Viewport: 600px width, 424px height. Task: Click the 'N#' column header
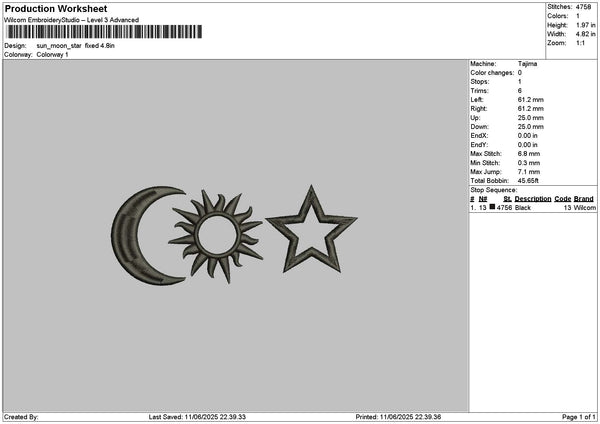pyautogui.click(x=483, y=199)
